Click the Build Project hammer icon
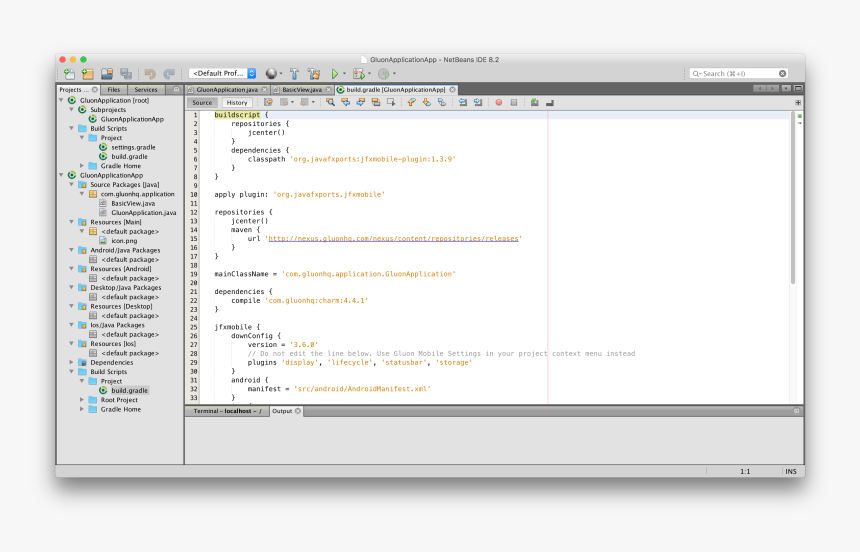This screenshot has height=552, width=860. pyautogui.click(x=295, y=74)
